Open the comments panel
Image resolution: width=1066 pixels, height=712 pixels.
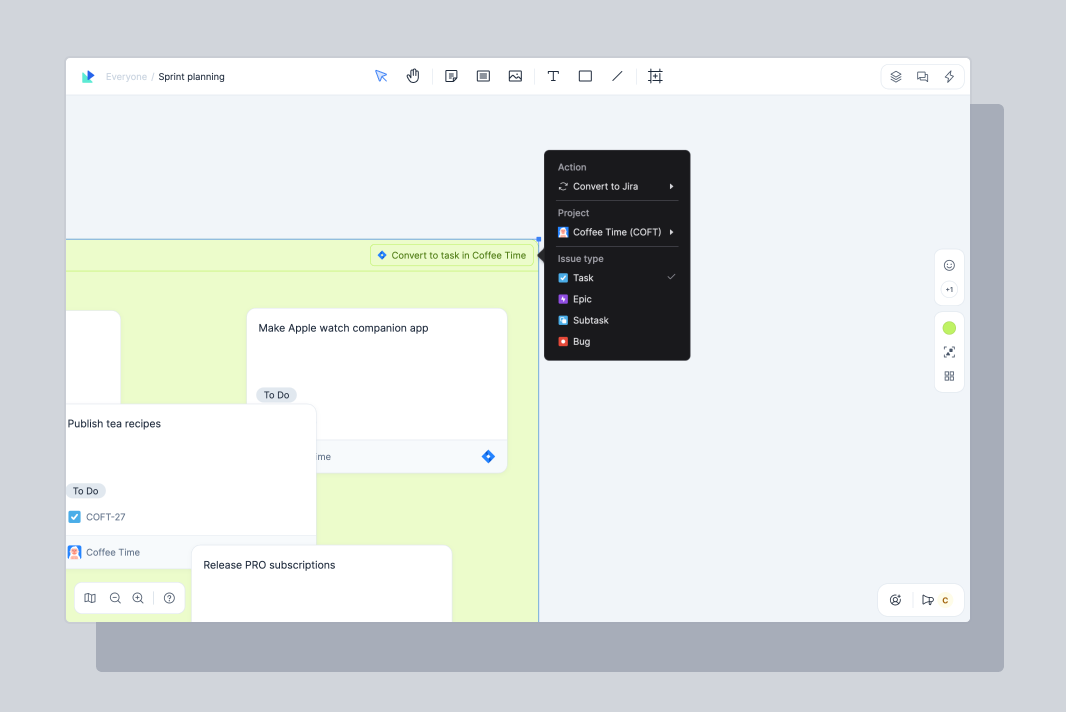tap(922, 76)
